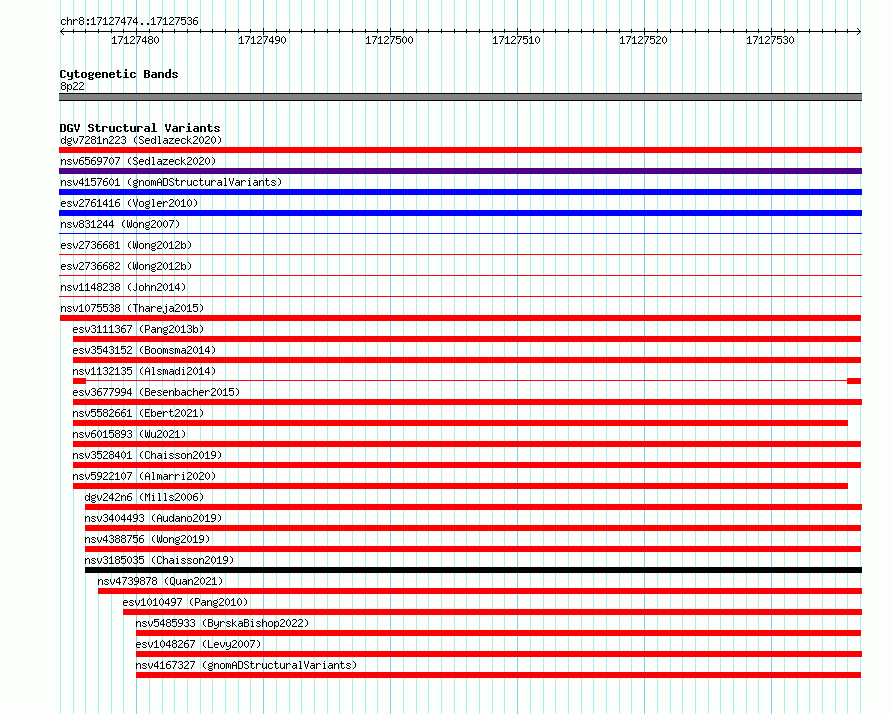This screenshot has width=890, height=714.
Task: Open variant esv1010497 (Pang2010)
Action: pos(185,602)
